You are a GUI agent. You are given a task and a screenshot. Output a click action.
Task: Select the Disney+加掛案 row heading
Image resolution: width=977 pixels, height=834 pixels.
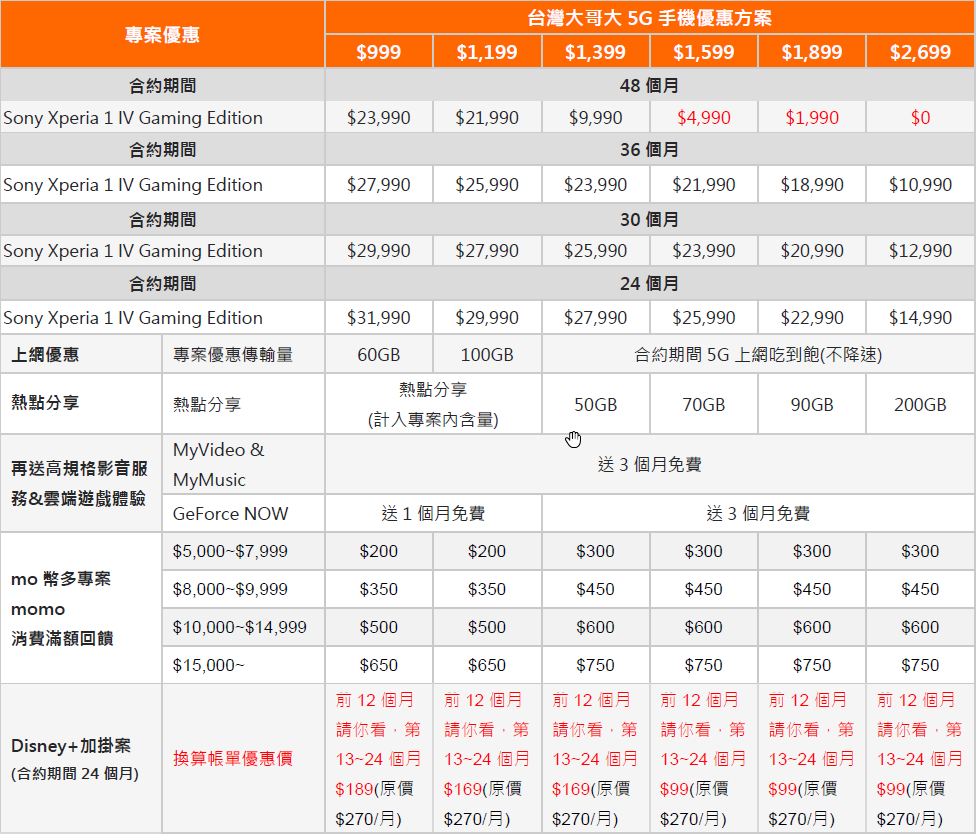pos(70,747)
